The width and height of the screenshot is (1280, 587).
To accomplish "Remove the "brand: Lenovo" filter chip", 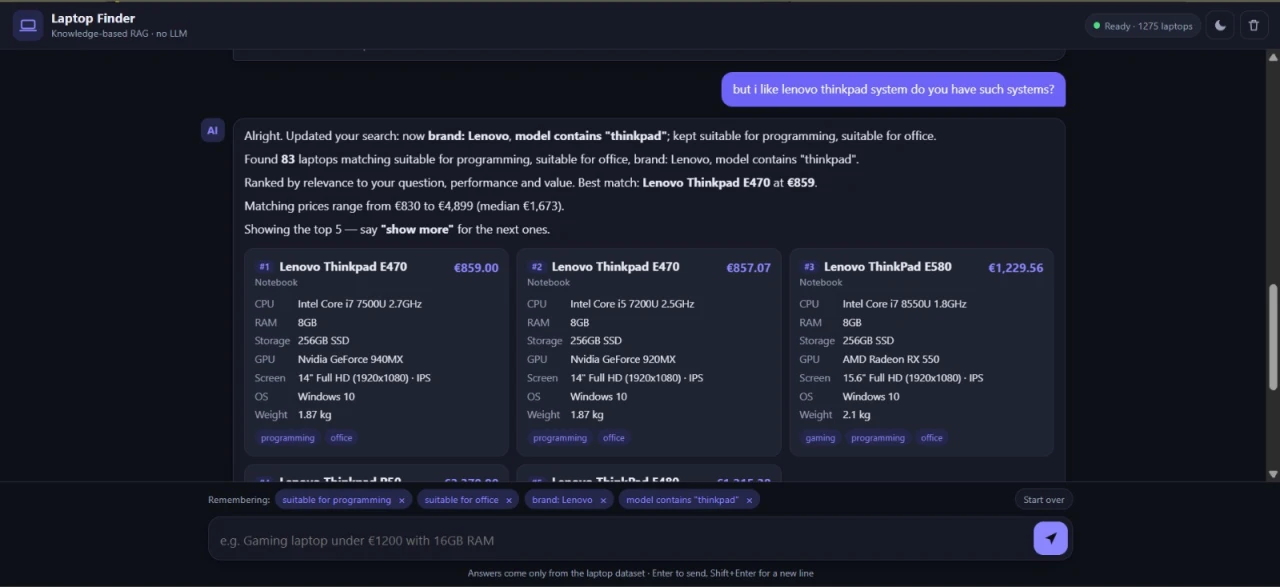I will (603, 500).
